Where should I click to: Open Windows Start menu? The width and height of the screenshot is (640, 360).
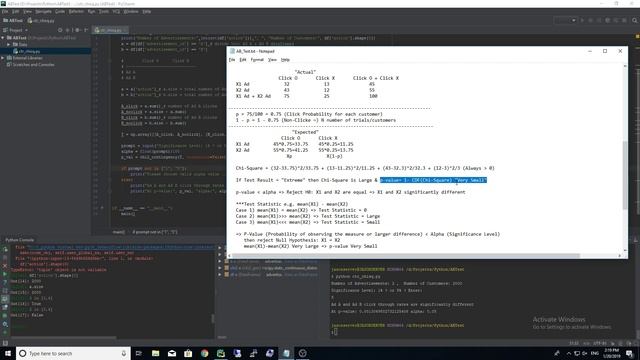[8, 353]
